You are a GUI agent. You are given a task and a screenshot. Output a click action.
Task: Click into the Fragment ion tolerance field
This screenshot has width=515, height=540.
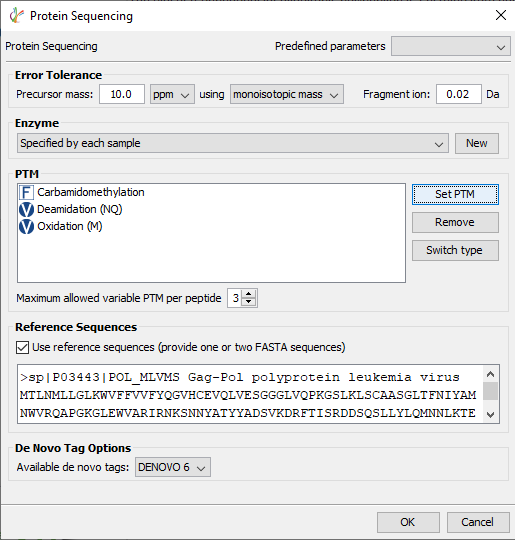pyautogui.click(x=459, y=94)
